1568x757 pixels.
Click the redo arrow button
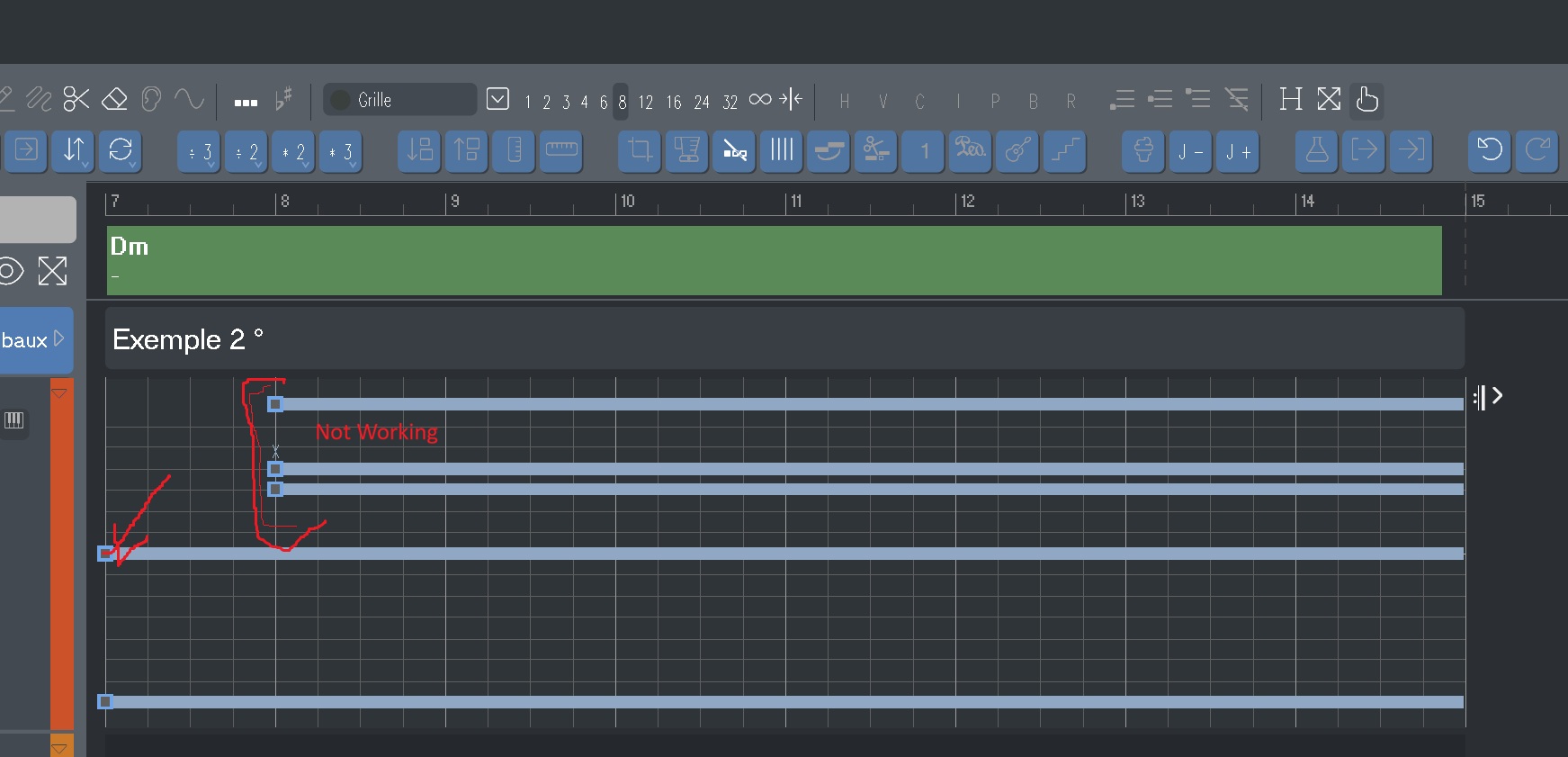pyautogui.click(x=1537, y=150)
